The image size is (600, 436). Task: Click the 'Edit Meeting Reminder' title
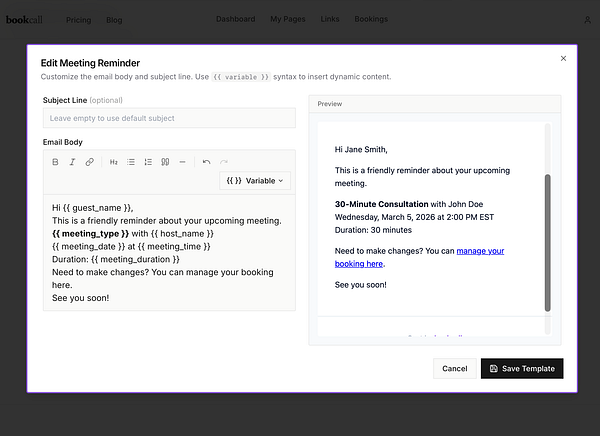[90, 63]
